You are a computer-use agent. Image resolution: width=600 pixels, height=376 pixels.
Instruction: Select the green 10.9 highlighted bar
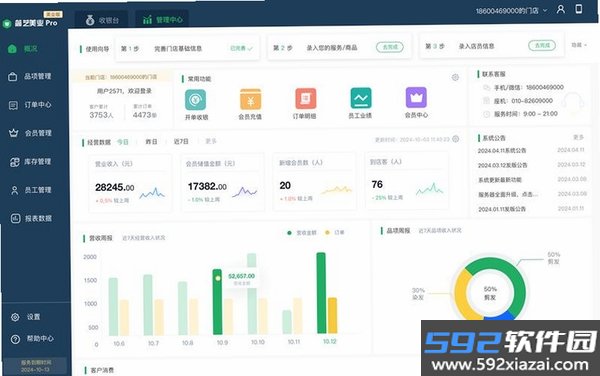(217, 302)
